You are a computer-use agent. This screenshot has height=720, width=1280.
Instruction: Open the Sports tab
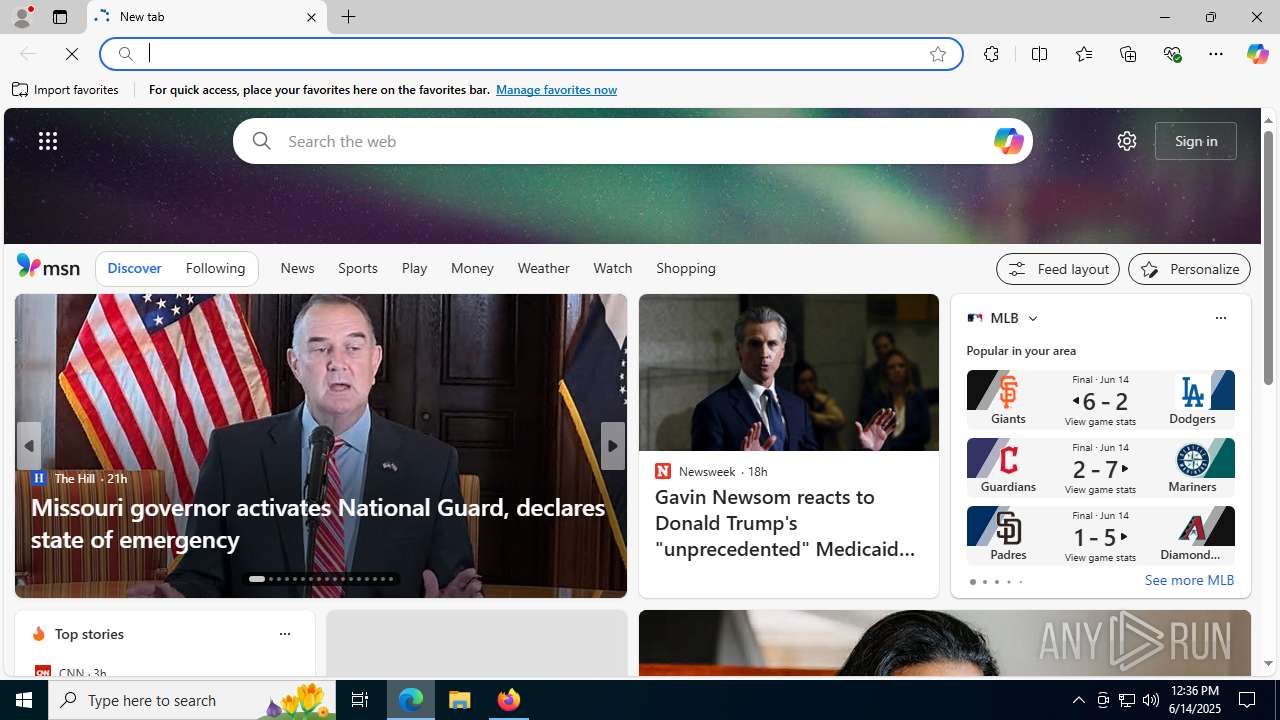[357, 268]
